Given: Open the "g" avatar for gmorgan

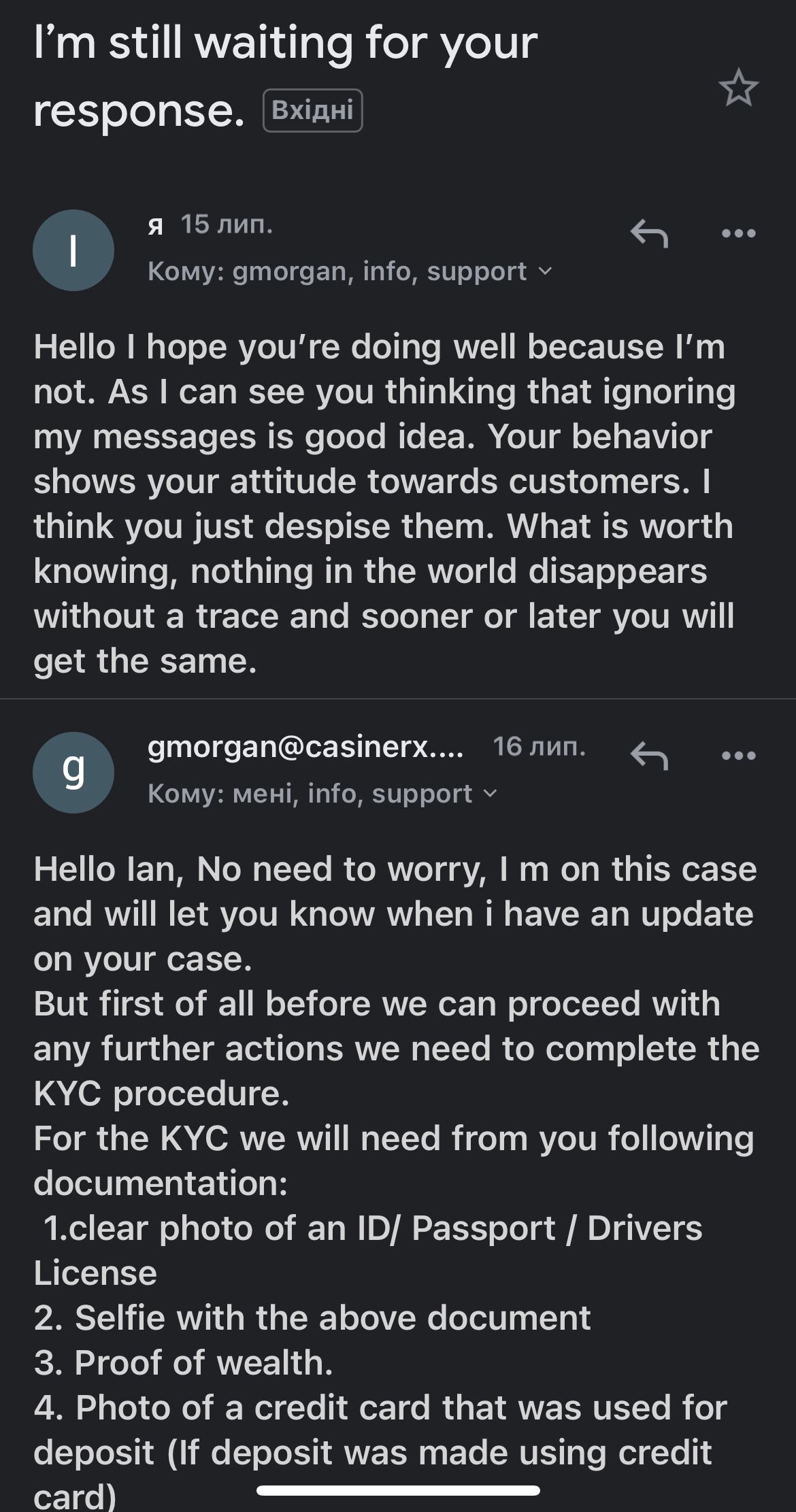Looking at the screenshot, I should click(73, 772).
